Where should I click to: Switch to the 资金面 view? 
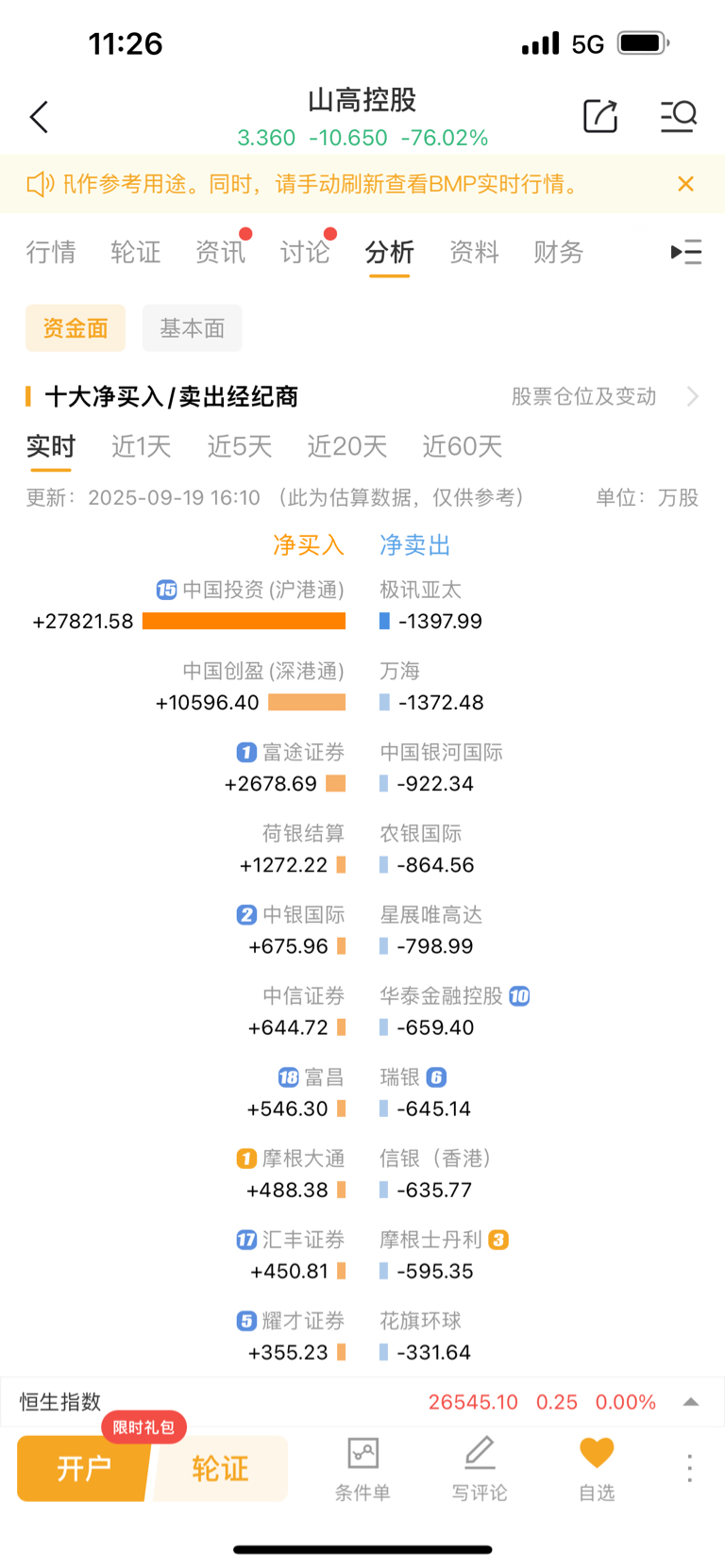pos(76,328)
